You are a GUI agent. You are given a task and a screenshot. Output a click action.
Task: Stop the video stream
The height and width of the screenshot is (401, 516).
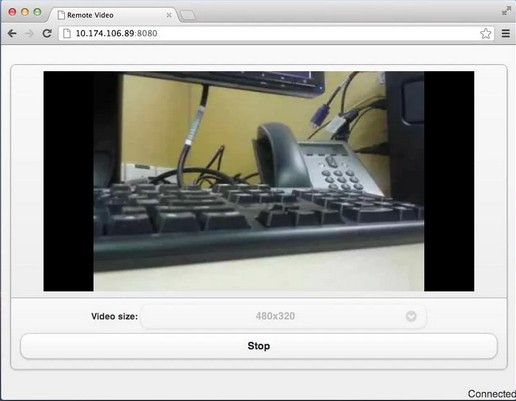(259, 346)
